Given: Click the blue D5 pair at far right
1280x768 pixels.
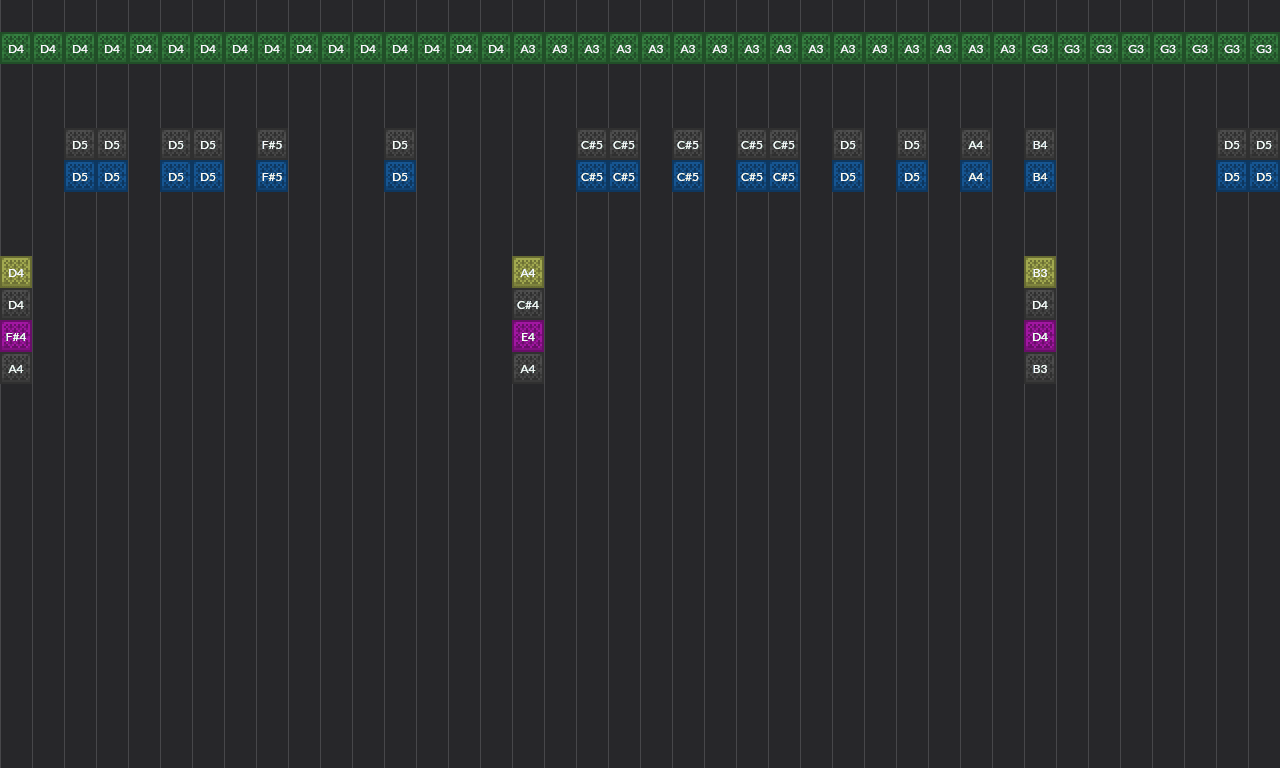Looking at the screenshot, I should click(x=1232, y=176).
